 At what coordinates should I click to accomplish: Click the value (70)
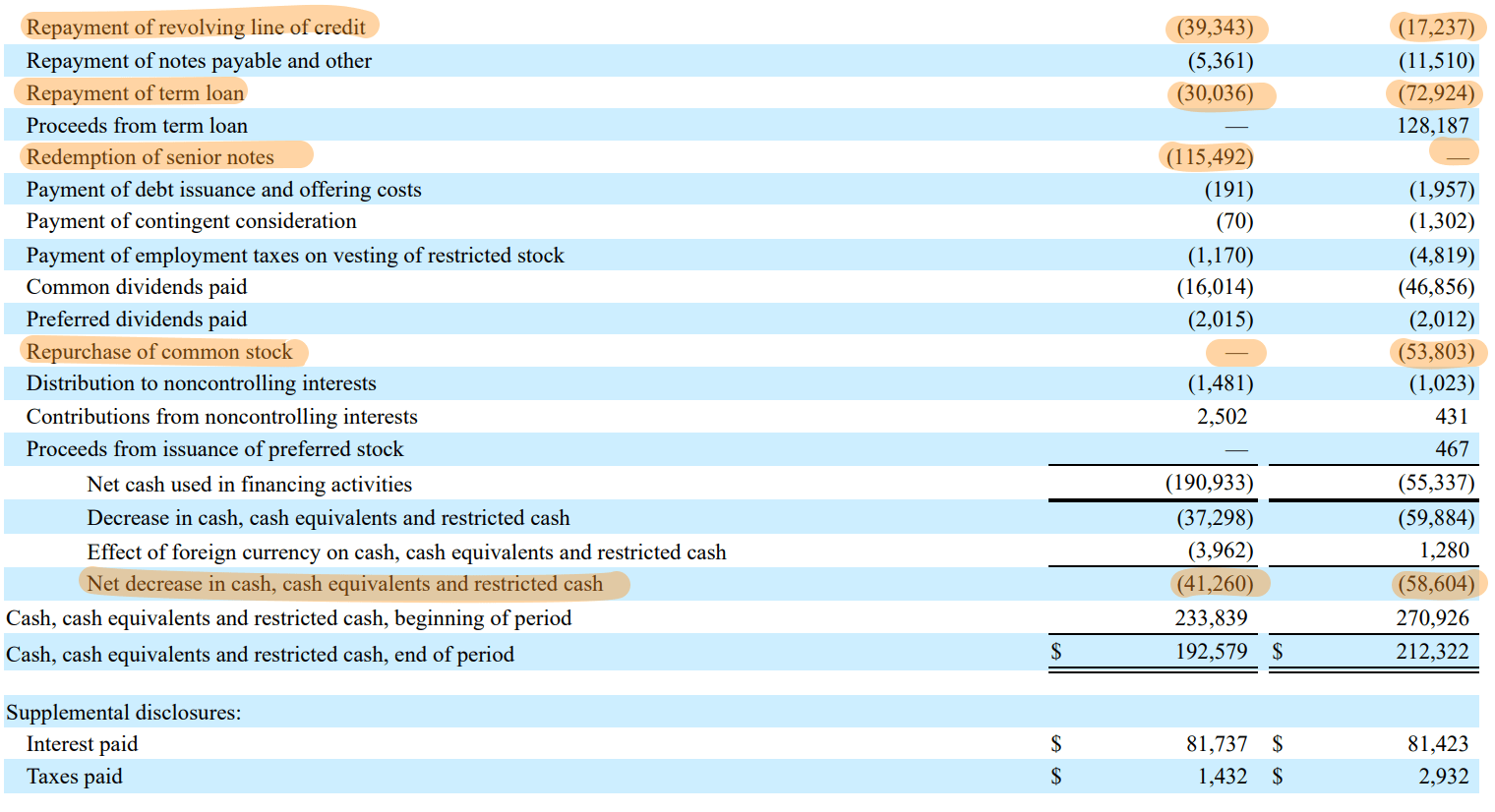click(x=1234, y=221)
